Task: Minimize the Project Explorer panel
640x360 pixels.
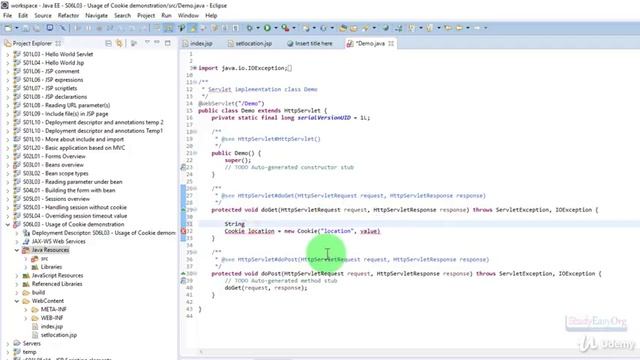Action: click(x=157, y=42)
